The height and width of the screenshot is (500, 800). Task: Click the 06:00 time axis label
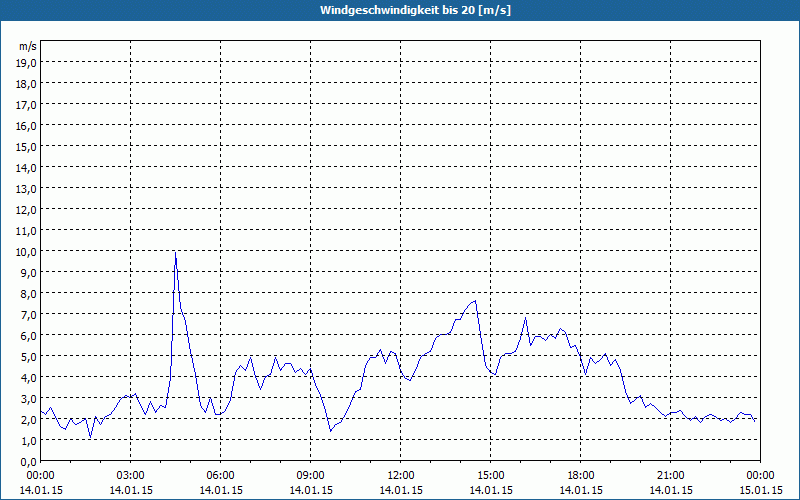[x=220, y=476]
